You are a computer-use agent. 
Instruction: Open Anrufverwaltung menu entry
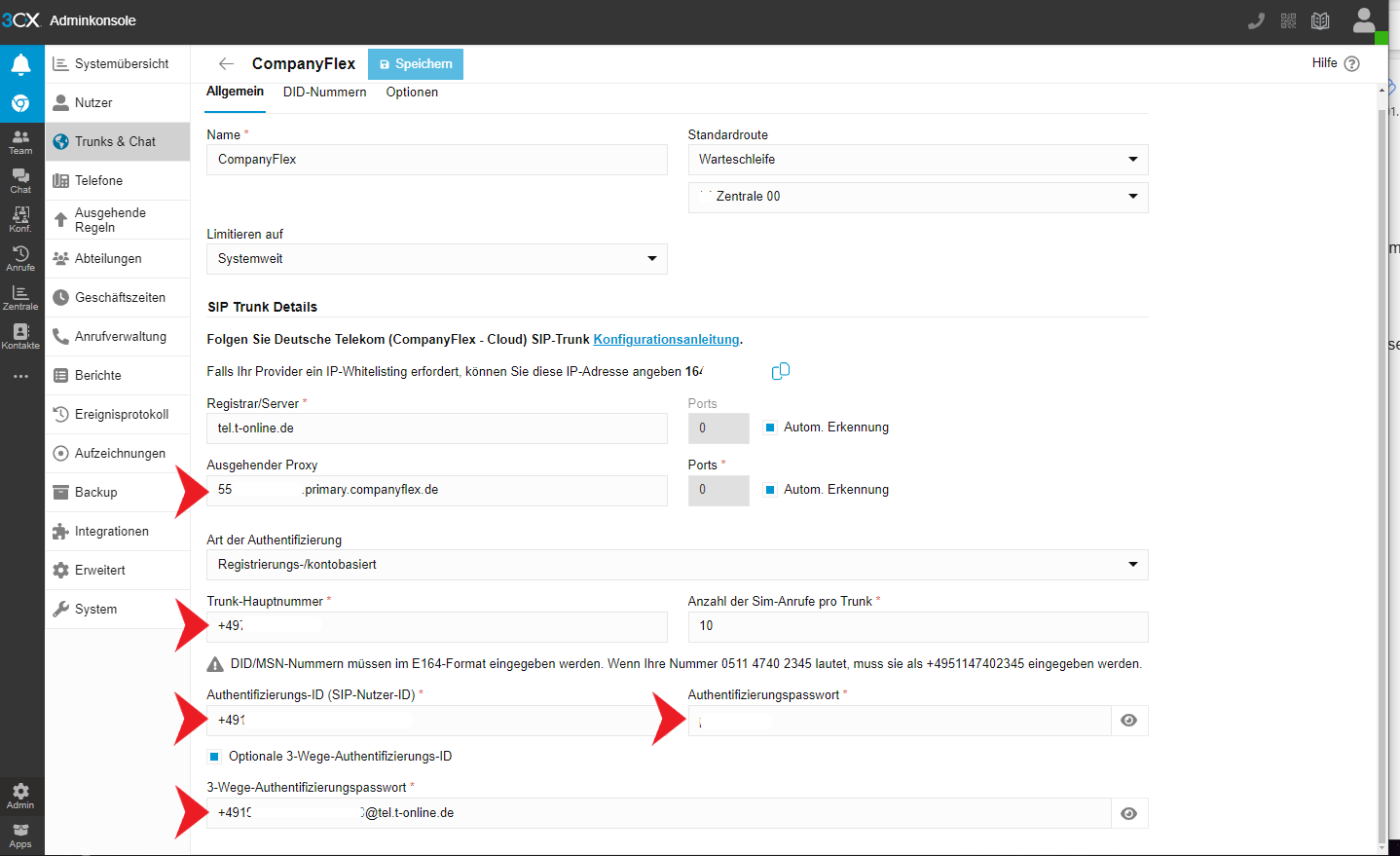[118, 337]
